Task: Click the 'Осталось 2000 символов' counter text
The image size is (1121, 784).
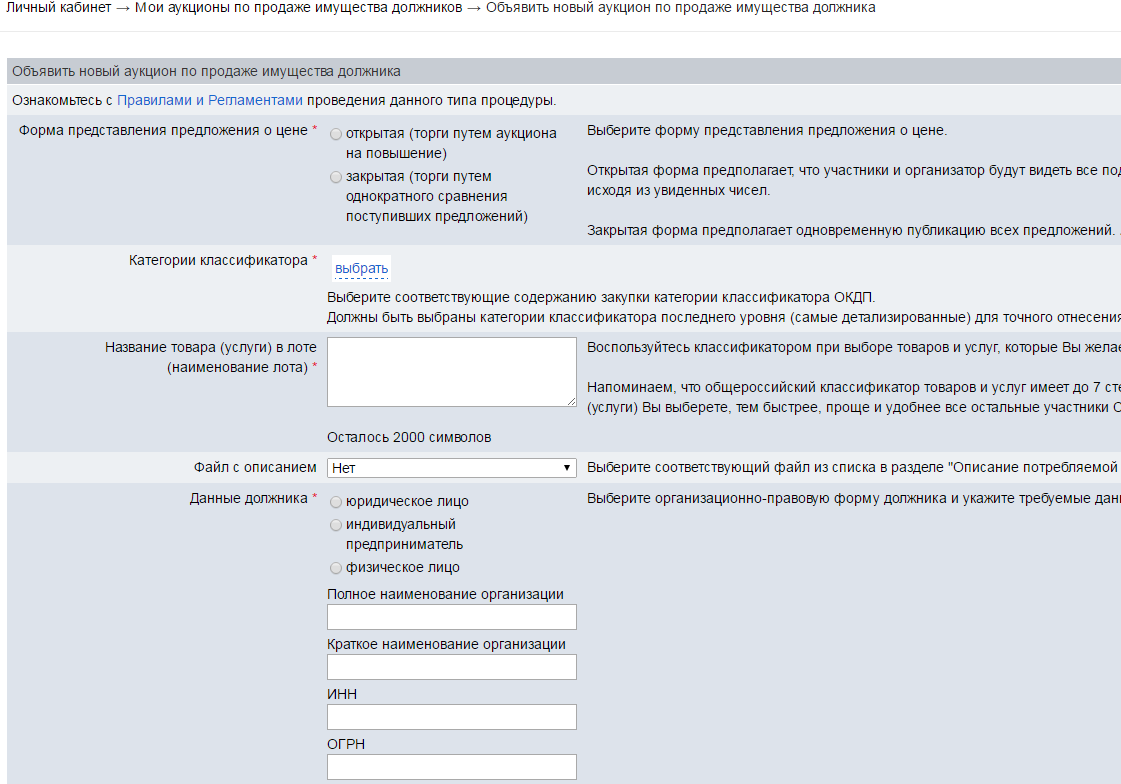Action: pyautogui.click(x=409, y=437)
